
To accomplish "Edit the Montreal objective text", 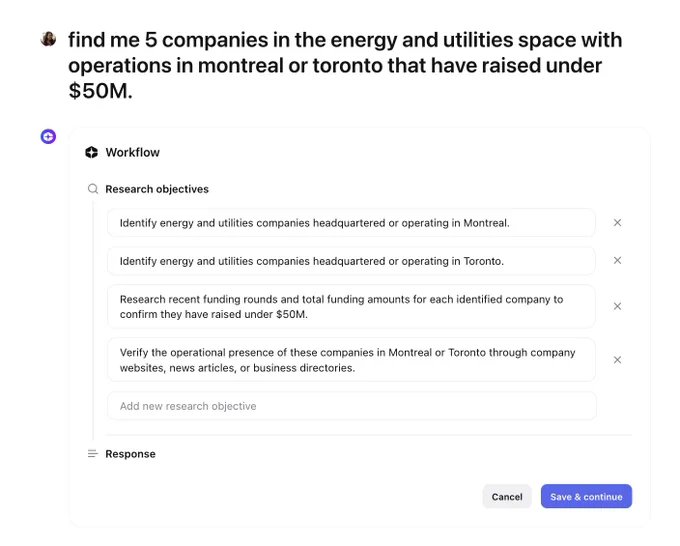I will 351,222.
